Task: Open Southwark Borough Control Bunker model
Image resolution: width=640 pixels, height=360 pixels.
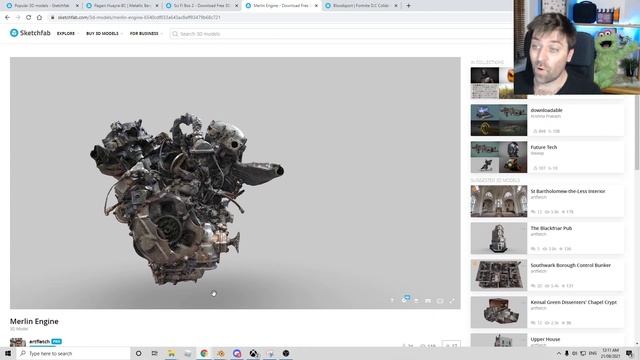Action: [571, 265]
